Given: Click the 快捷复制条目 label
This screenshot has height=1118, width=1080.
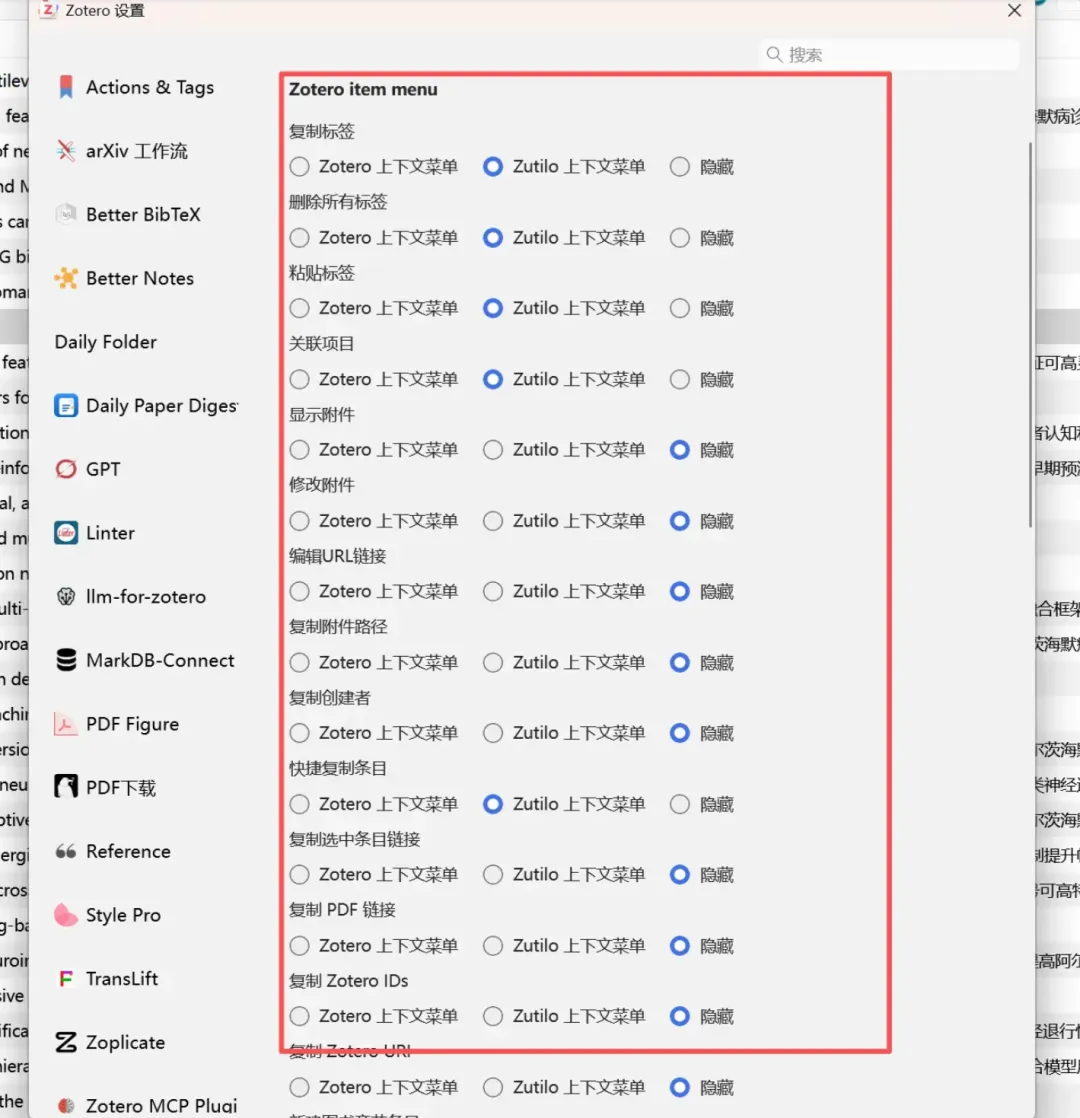Looking at the screenshot, I should tap(338, 769).
